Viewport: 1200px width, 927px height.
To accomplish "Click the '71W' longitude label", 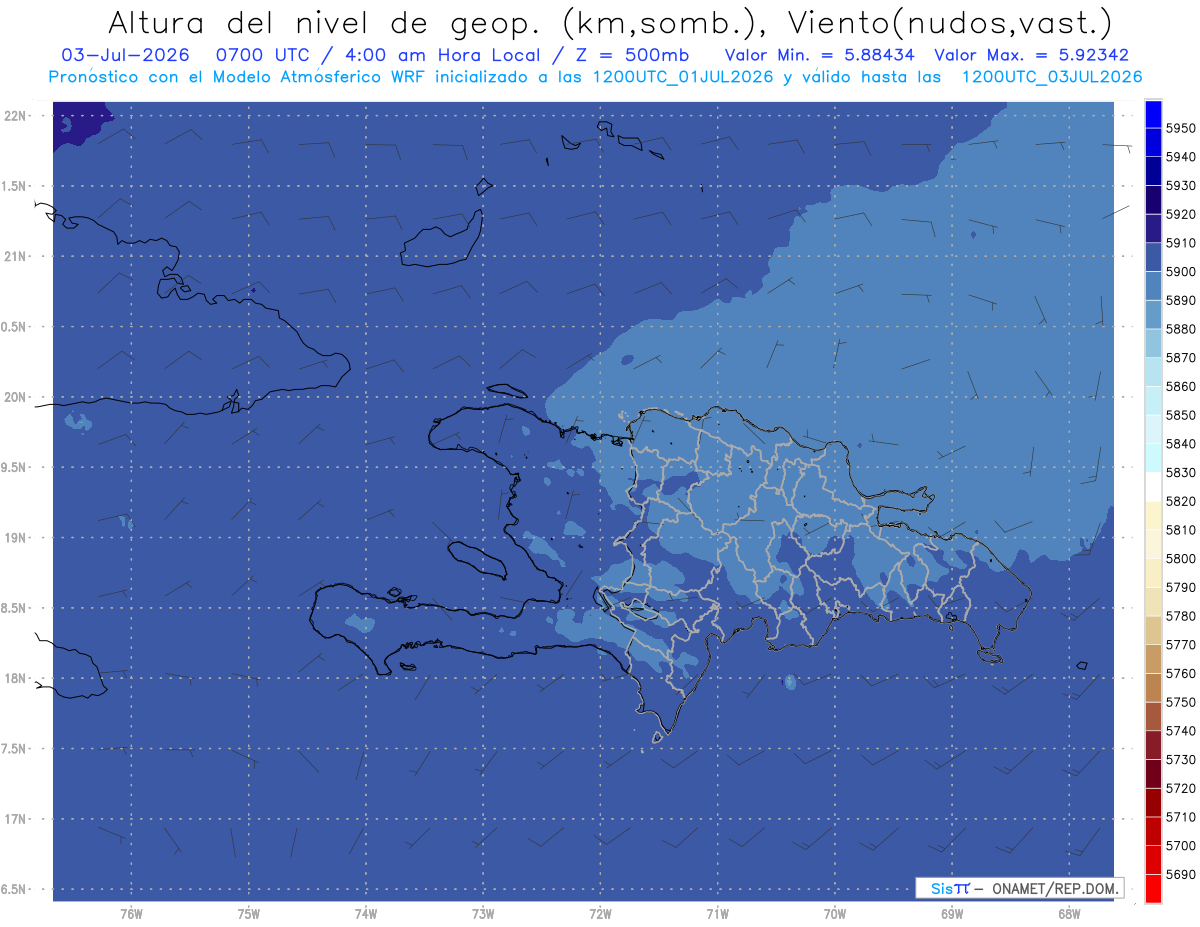I will (x=717, y=913).
